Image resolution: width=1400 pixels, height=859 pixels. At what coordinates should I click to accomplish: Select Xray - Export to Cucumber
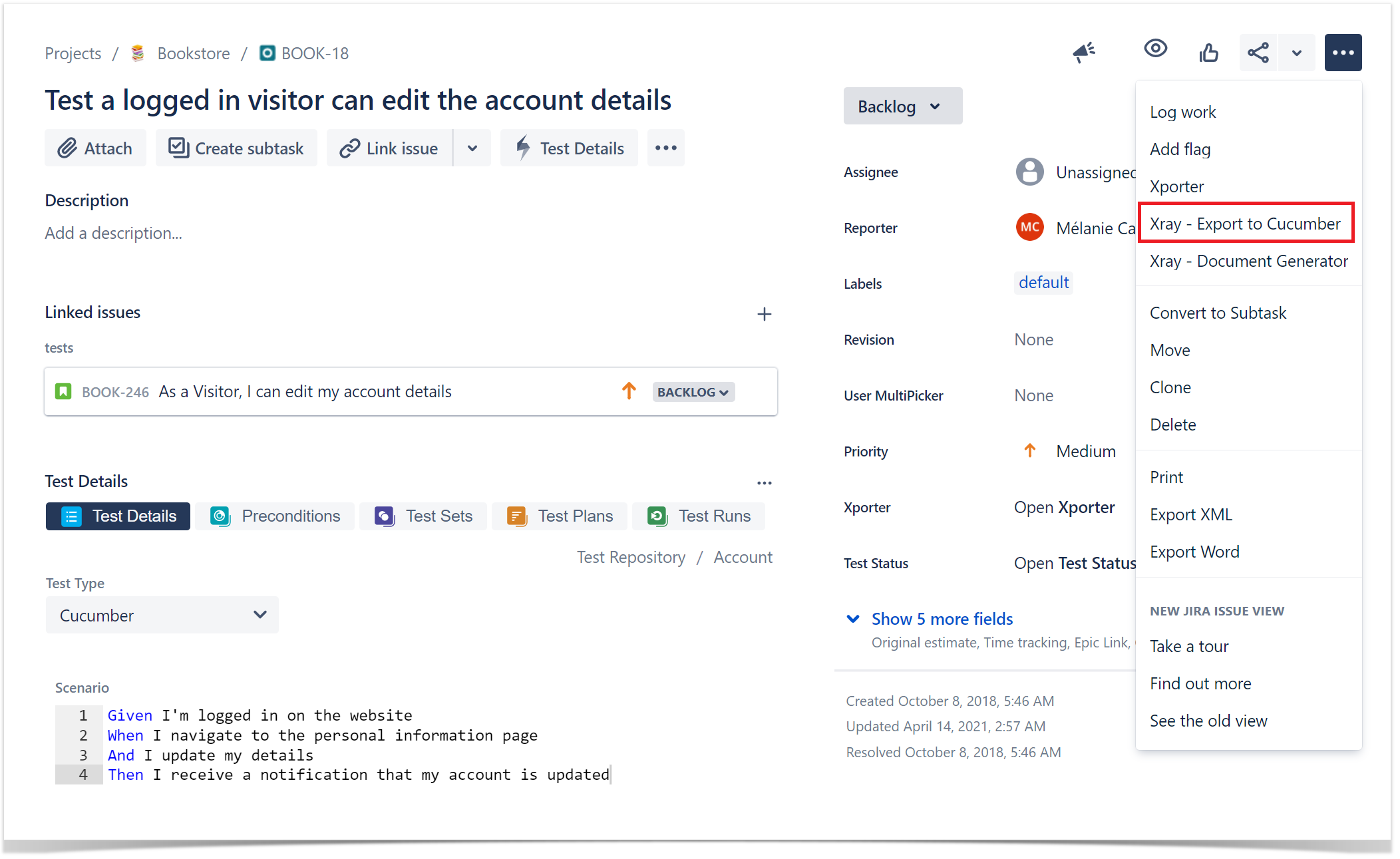pyautogui.click(x=1246, y=224)
